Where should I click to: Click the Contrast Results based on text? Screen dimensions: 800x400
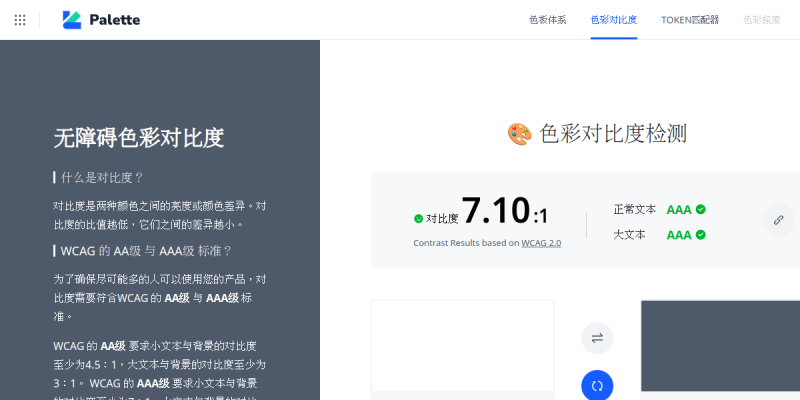tap(466, 243)
